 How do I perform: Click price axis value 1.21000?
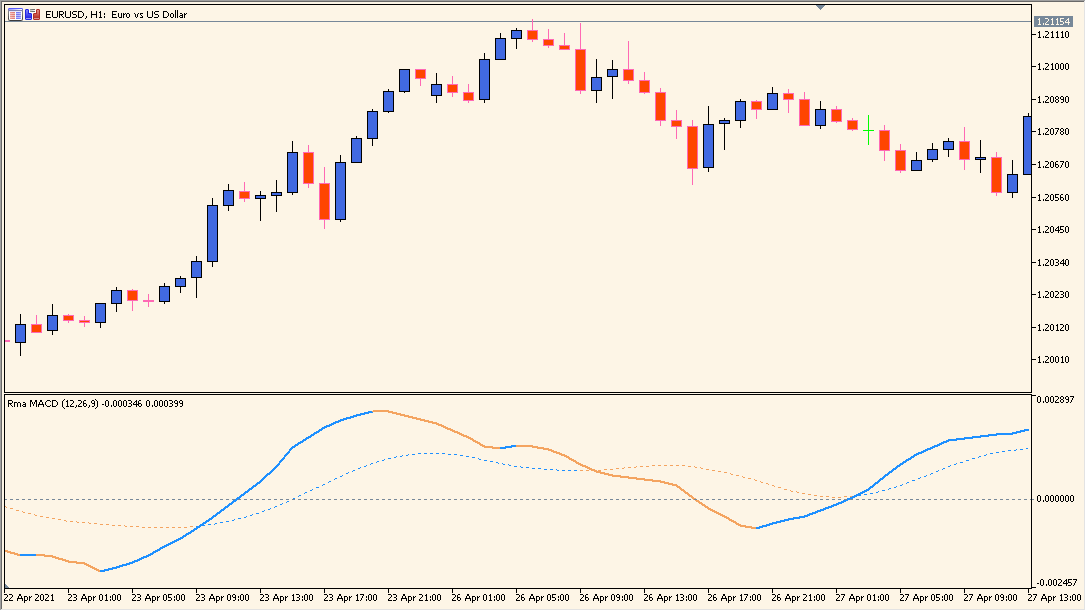(x=1053, y=67)
